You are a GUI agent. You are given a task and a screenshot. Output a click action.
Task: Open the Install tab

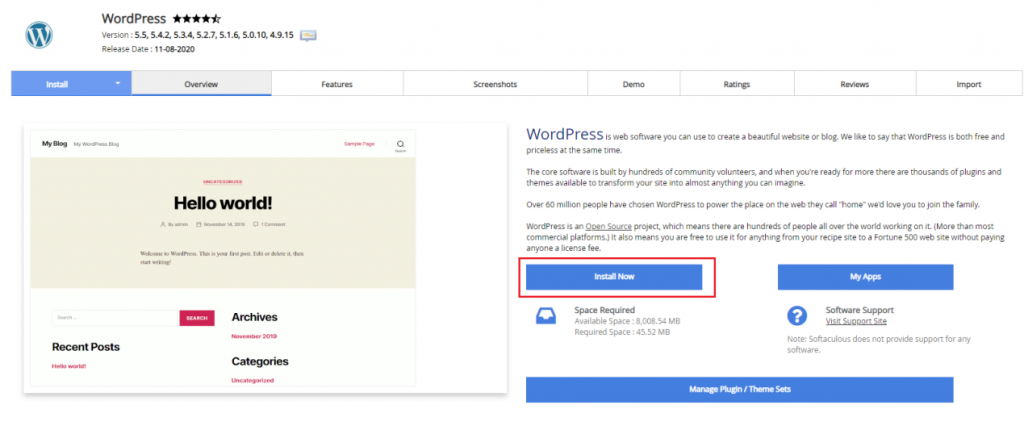pyautogui.click(x=71, y=84)
